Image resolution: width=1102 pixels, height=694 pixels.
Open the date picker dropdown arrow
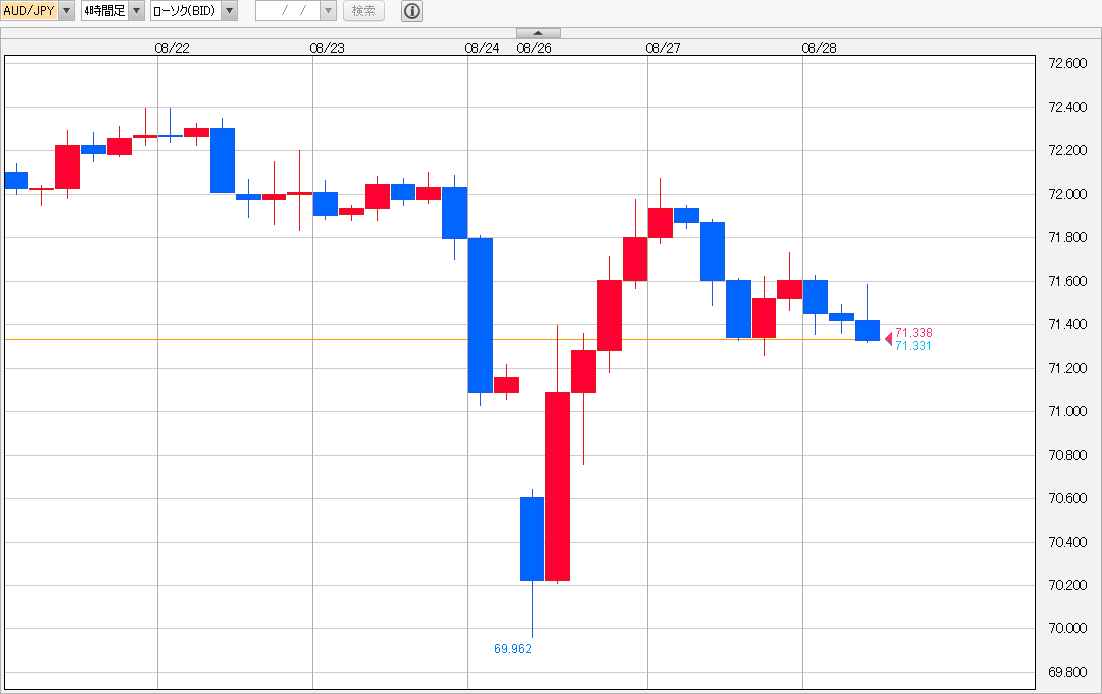pos(328,11)
